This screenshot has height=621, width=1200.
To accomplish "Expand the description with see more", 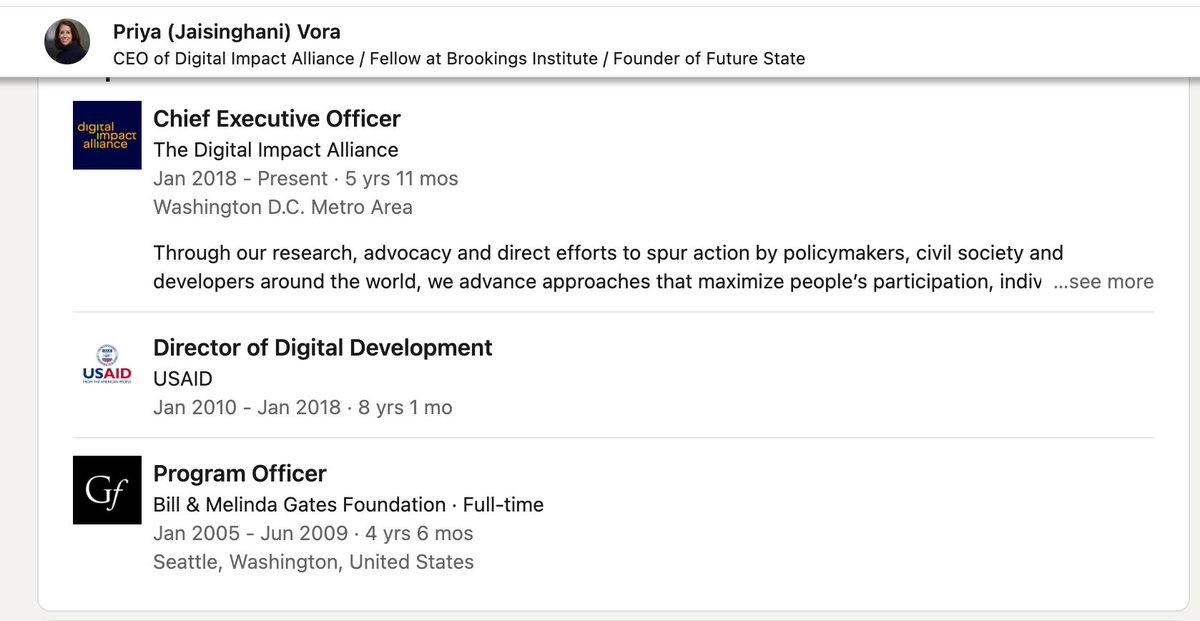I will [1103, 282].
